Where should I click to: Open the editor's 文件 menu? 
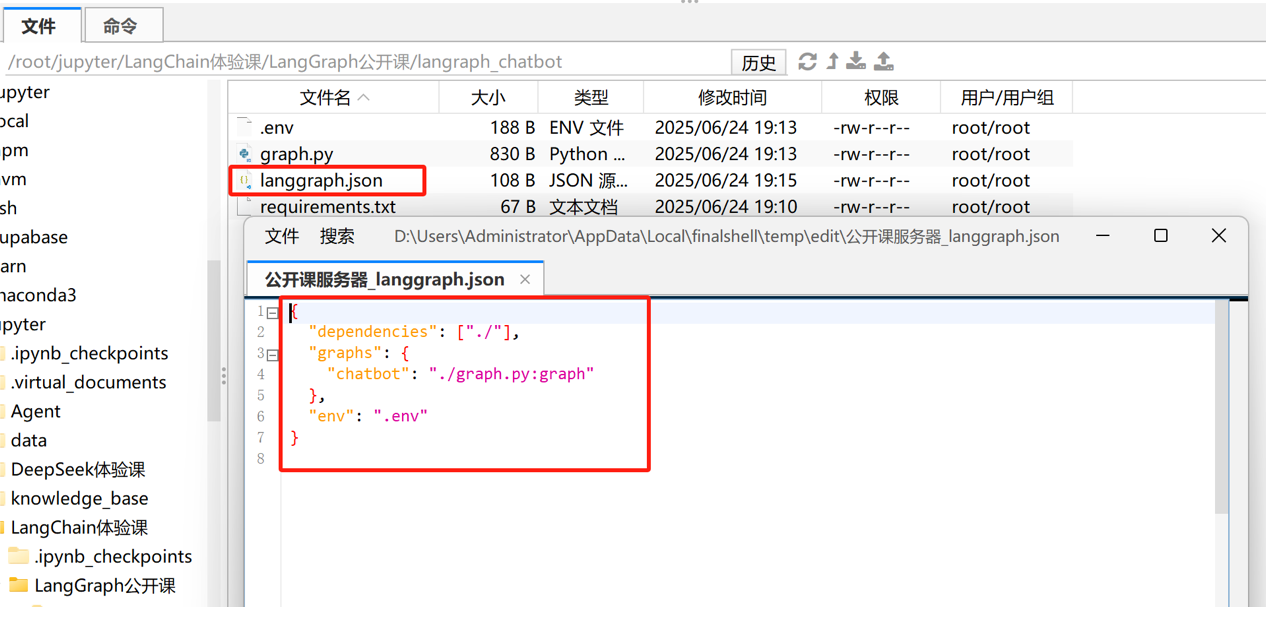click(x=282, y=237)
